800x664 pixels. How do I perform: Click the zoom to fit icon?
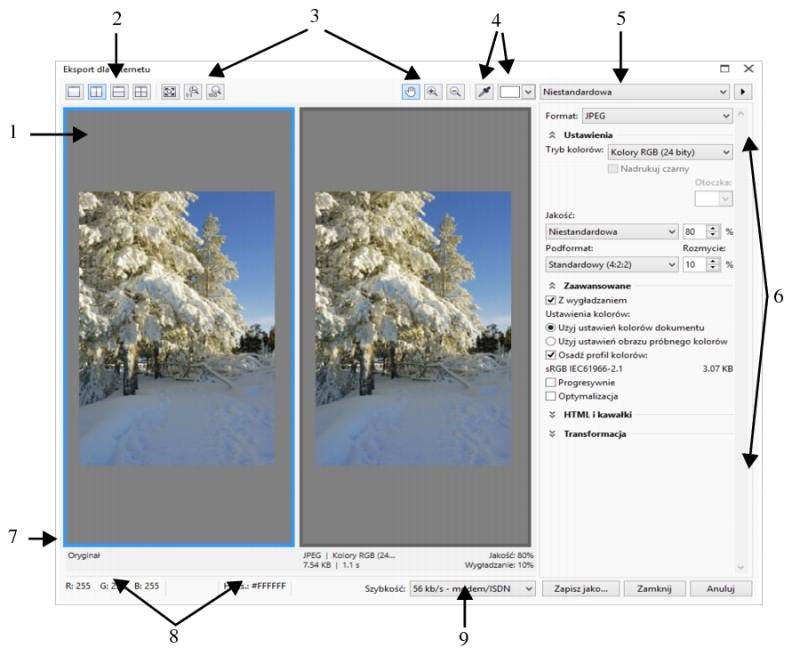pyautogui.click(x=169, y=91)
